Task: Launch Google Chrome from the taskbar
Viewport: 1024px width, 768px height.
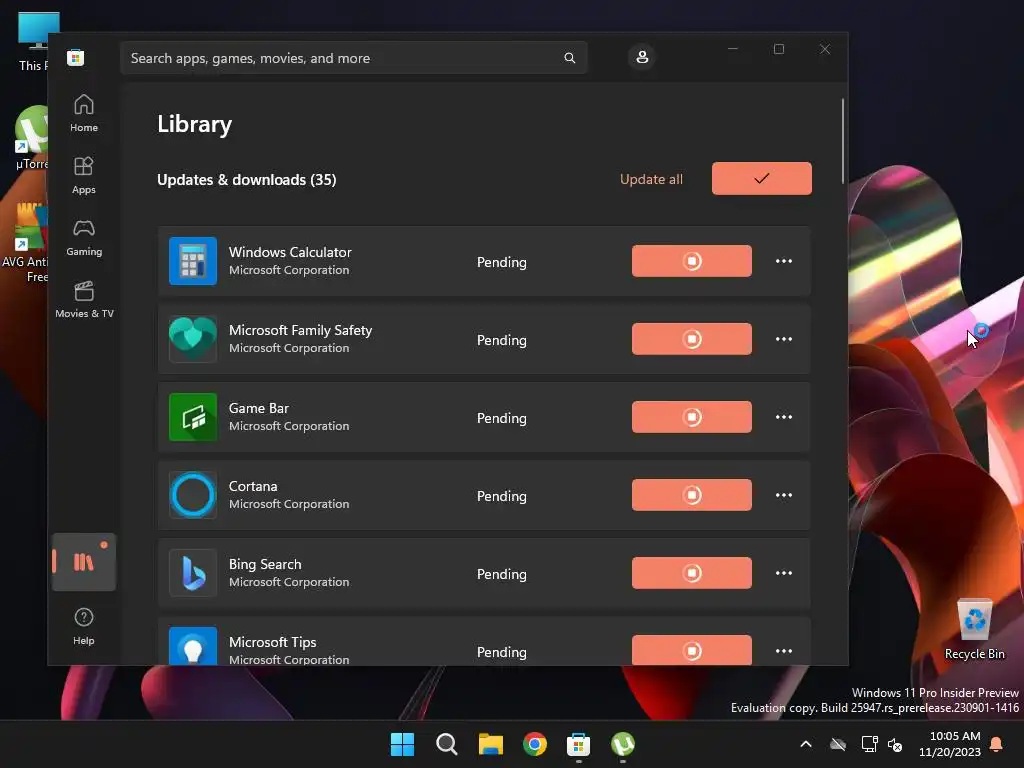Action: tap(535, 744)
